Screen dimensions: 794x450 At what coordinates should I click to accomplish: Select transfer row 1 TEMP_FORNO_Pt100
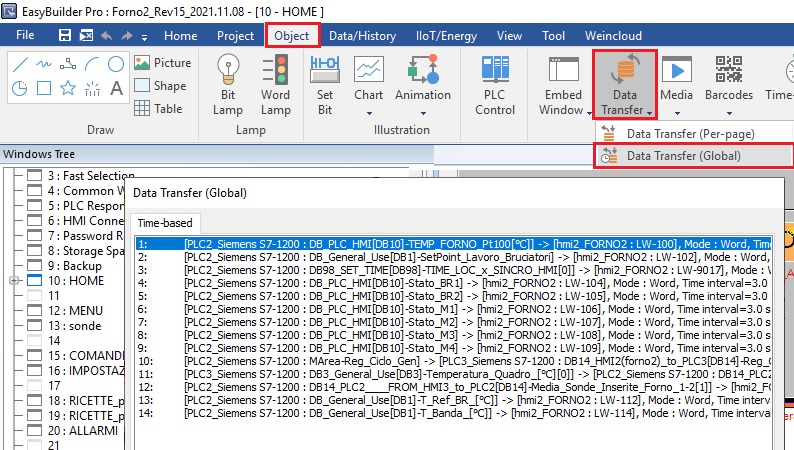[x=454, y=244]
